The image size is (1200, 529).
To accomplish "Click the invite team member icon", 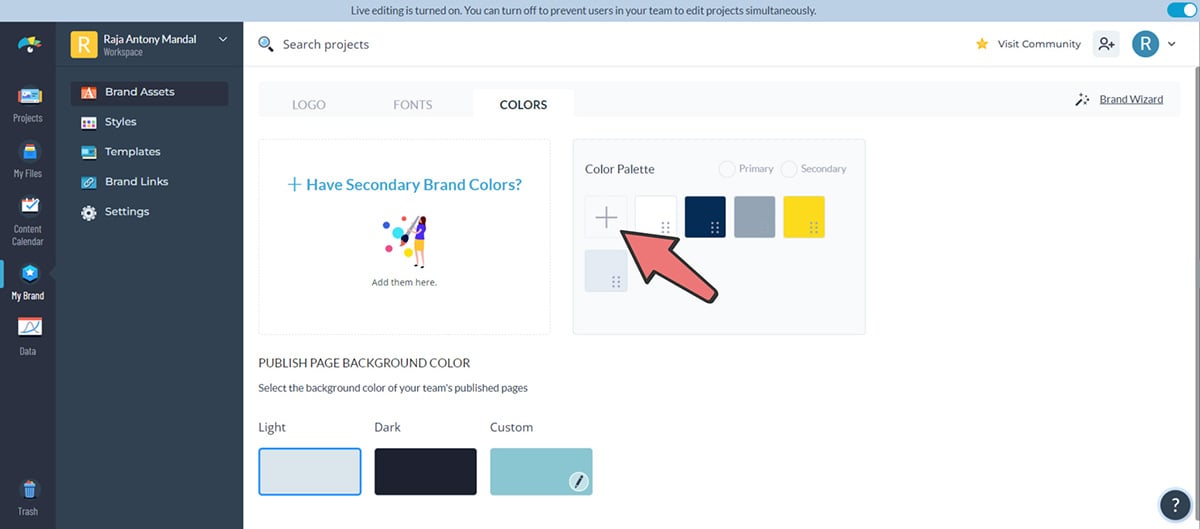I will [1105, 44].
